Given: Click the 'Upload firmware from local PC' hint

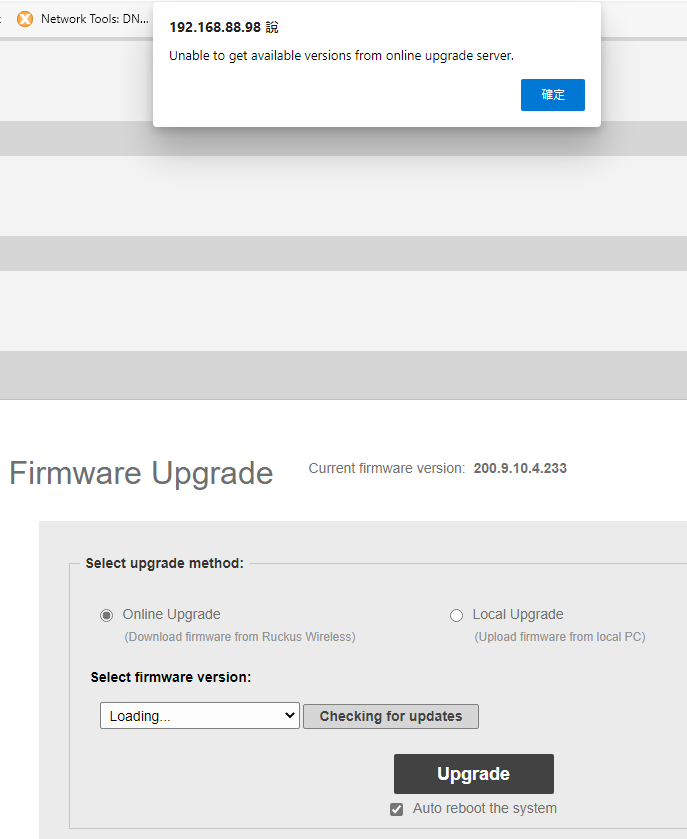Looking at the screenshot, I should tap(559, 637).
